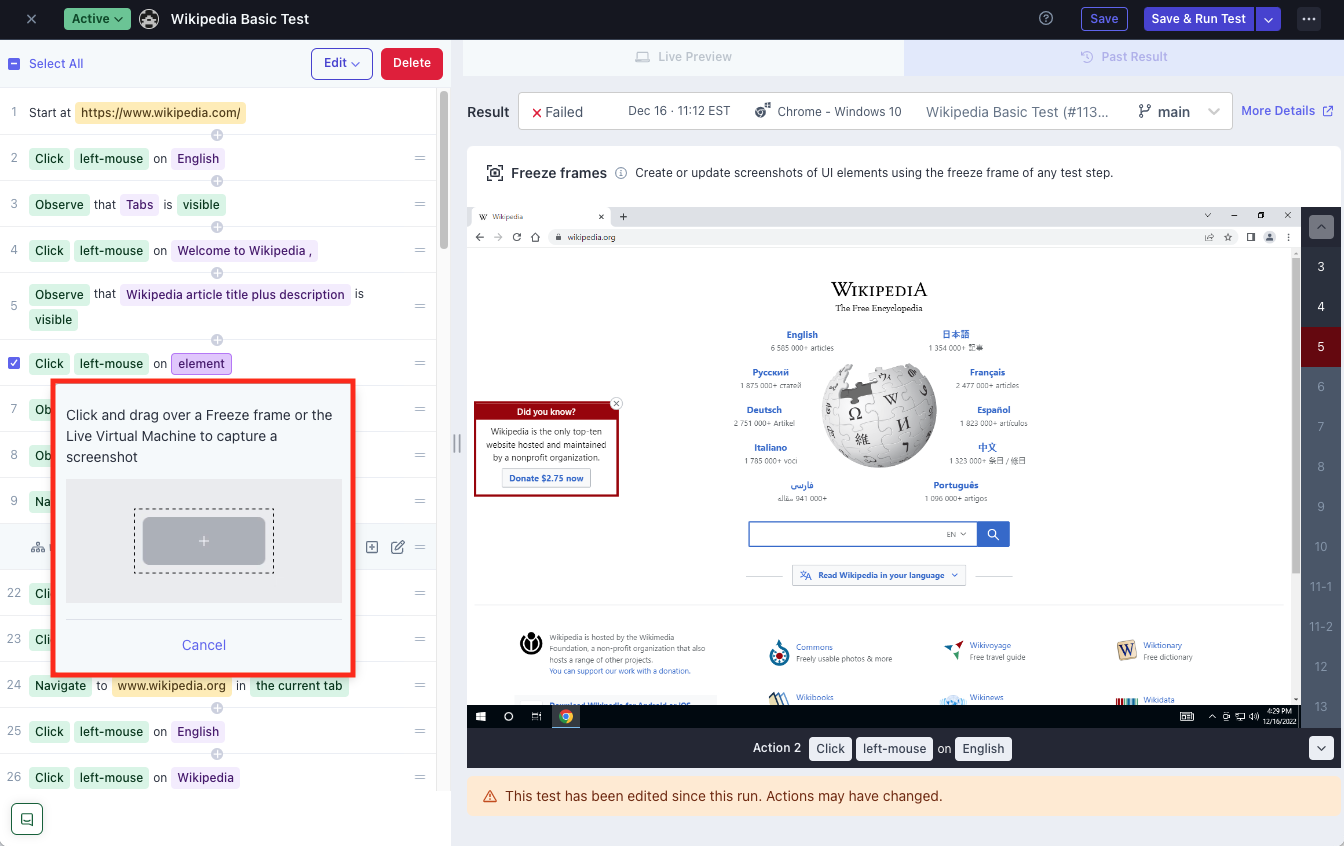
Task: Open the Edit dropdown
Action: pyautogui.click(x=342, y=63)
